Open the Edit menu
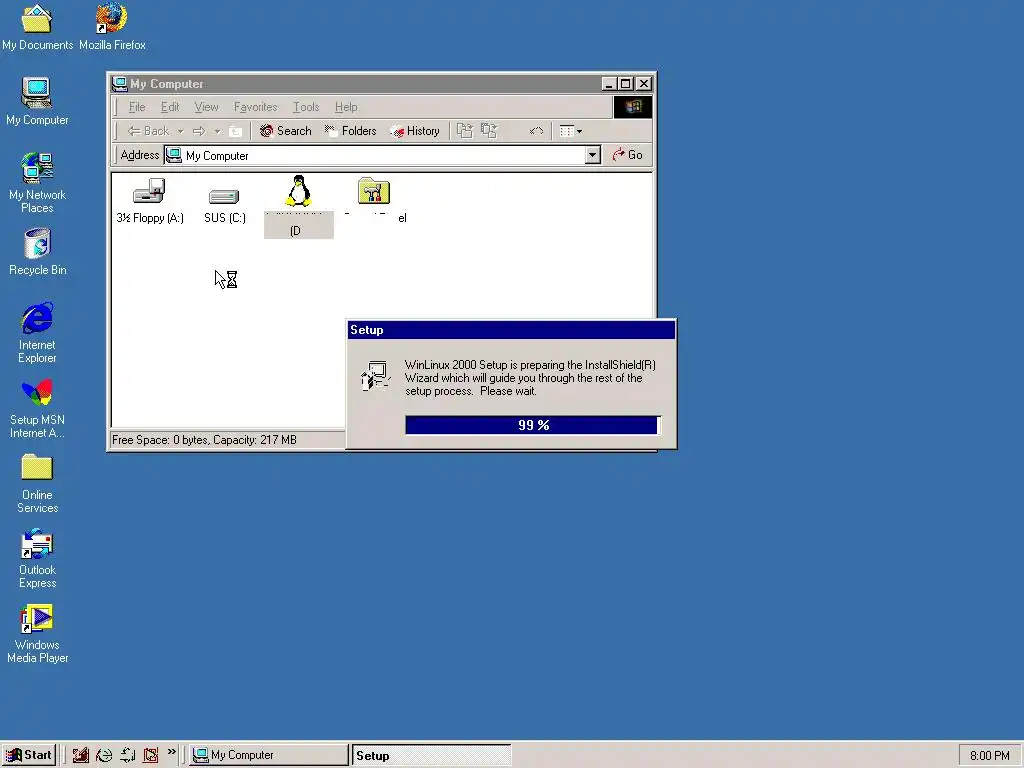1024x768 pixels. point(170,107)
